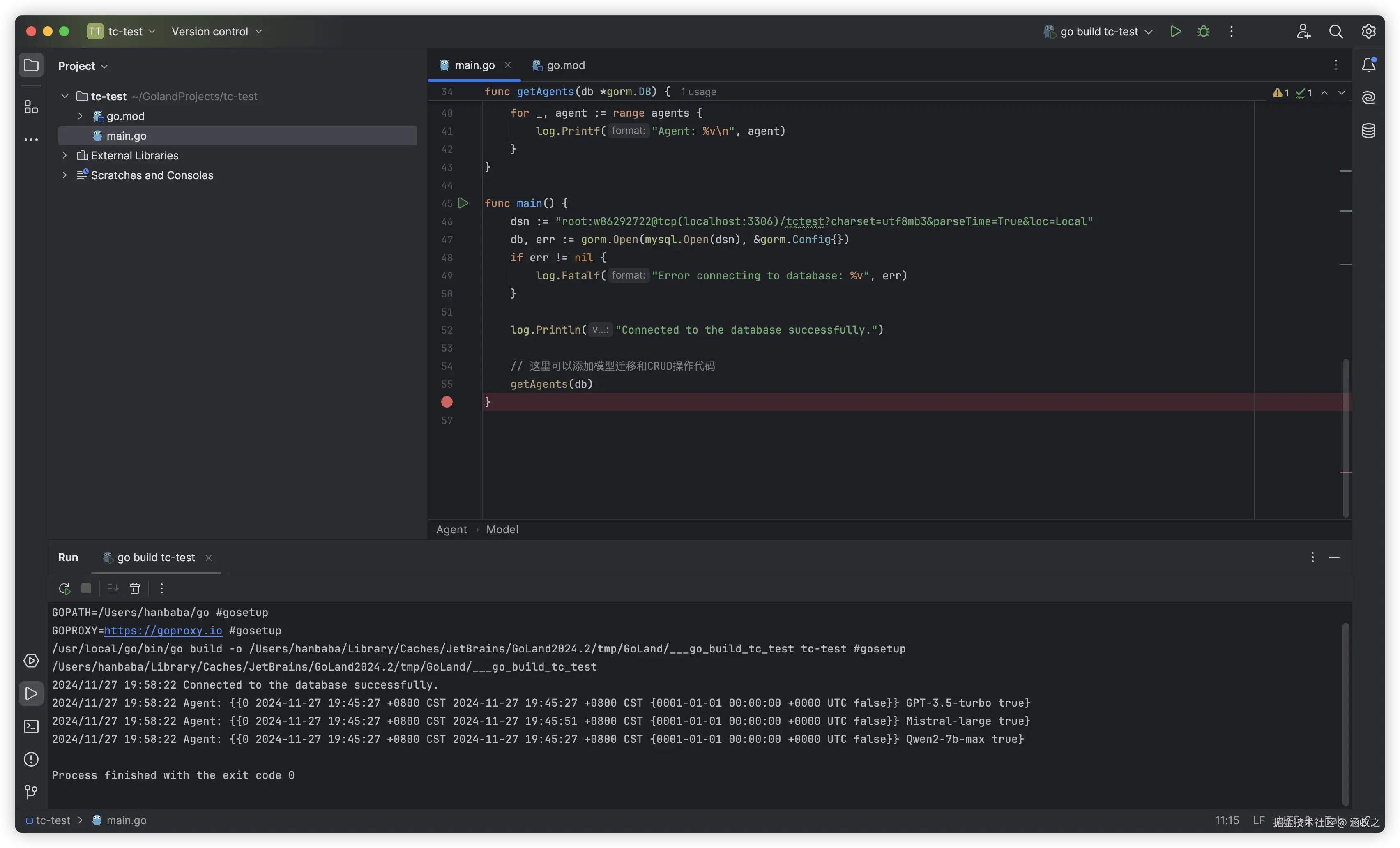The height and width of the screenshot is (848, 1400).
Task: Click the Run green play icon in toolbar
Action: (1176, 31)
